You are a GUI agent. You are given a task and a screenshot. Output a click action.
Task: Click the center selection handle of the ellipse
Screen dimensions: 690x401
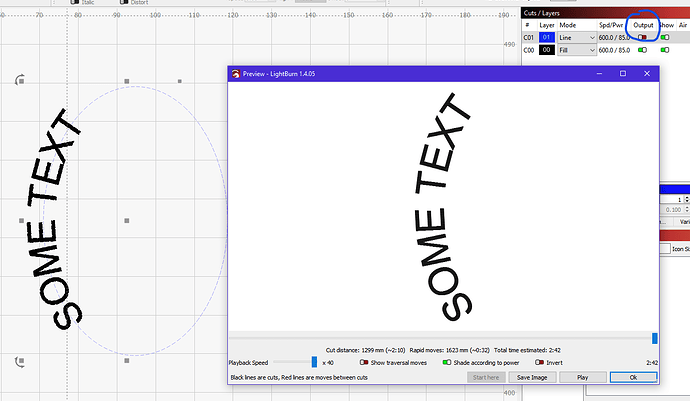click(x=127, y=221)
